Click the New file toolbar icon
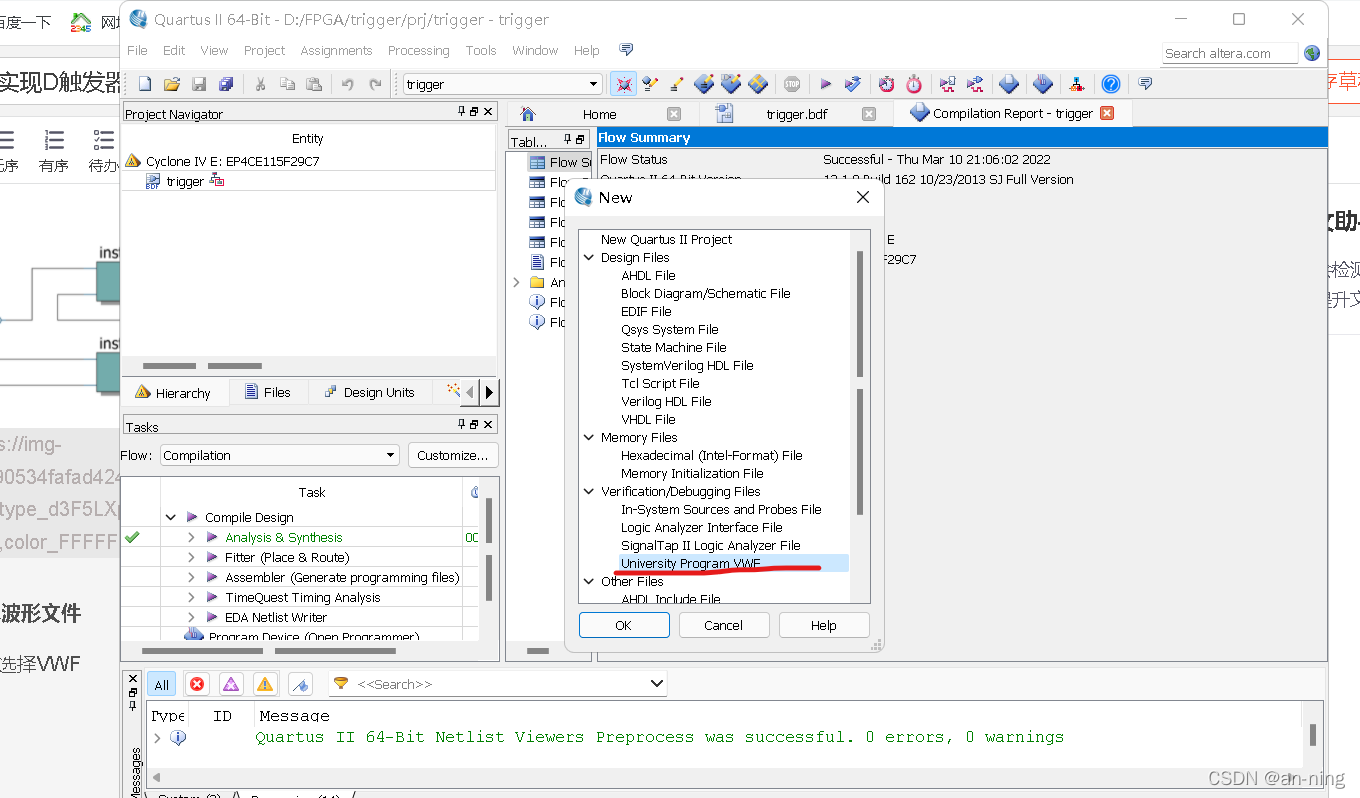Viewport: 1360px width, 798px height. [x=145, y=84]
